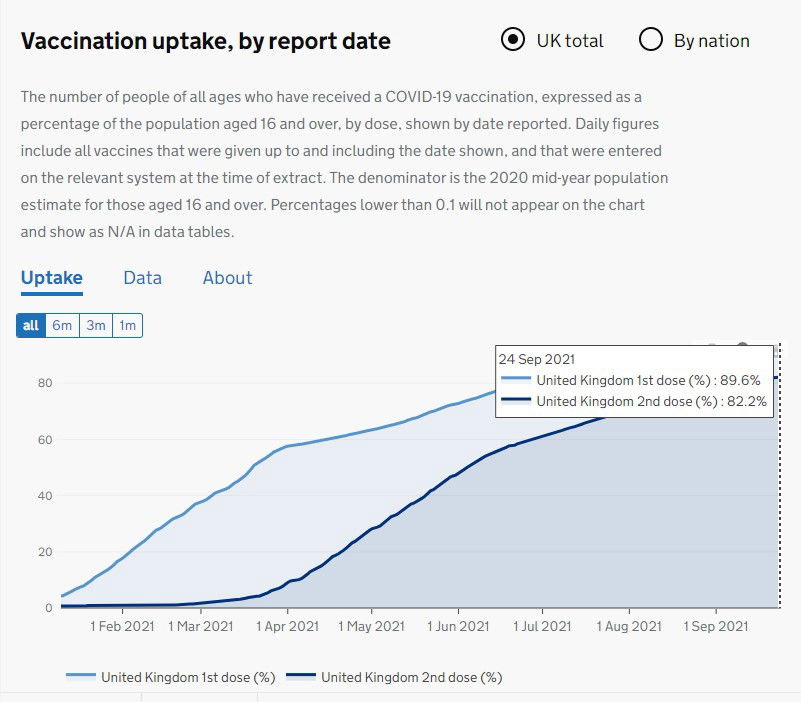Click the tooltip's 1st dose 89.6% entry
Screen dimensions: 801x702
click(x=648, y=380)
